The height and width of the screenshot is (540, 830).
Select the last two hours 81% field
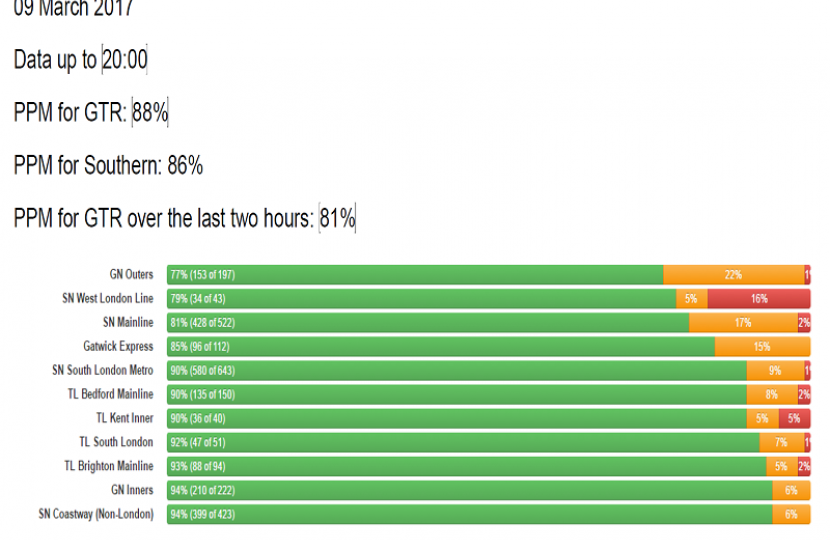click(337, 218)
